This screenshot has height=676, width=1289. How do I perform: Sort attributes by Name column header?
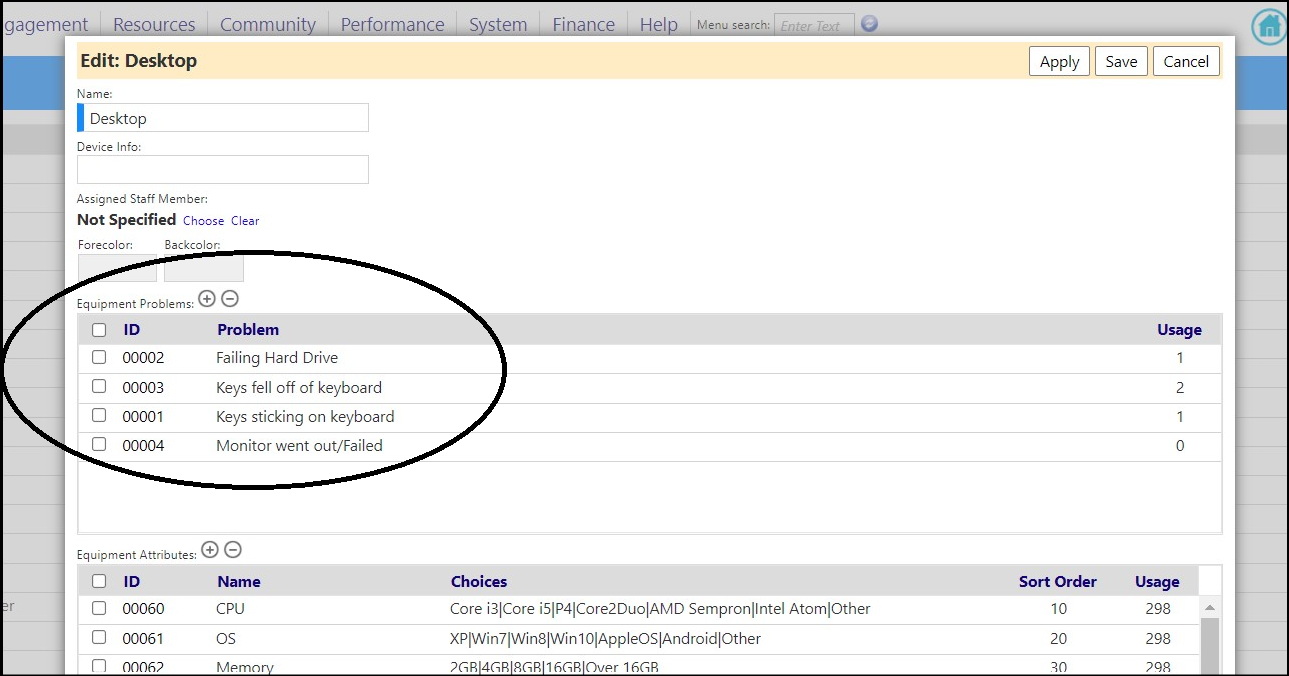(239, 582)
